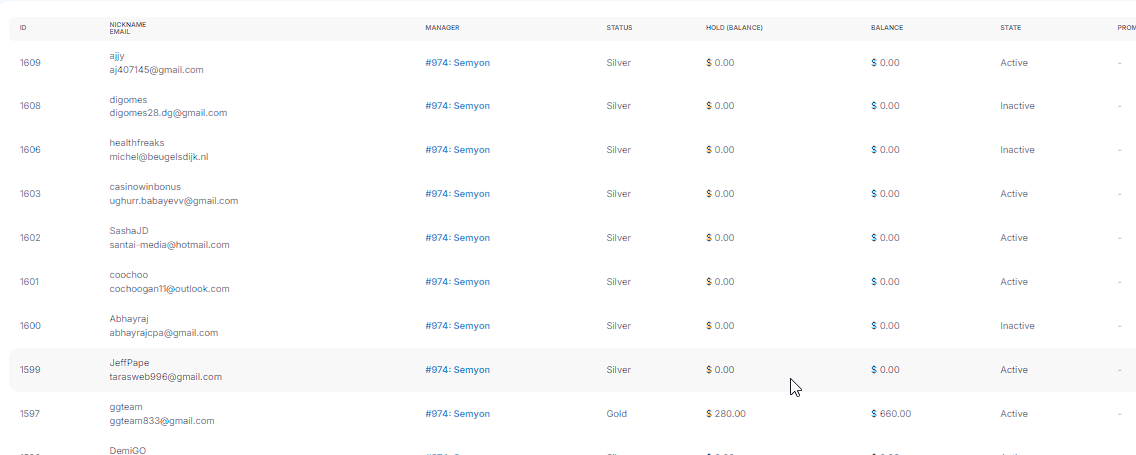Click the balance value in ajjy row
1136x455 pixels.
coord(885,63)
